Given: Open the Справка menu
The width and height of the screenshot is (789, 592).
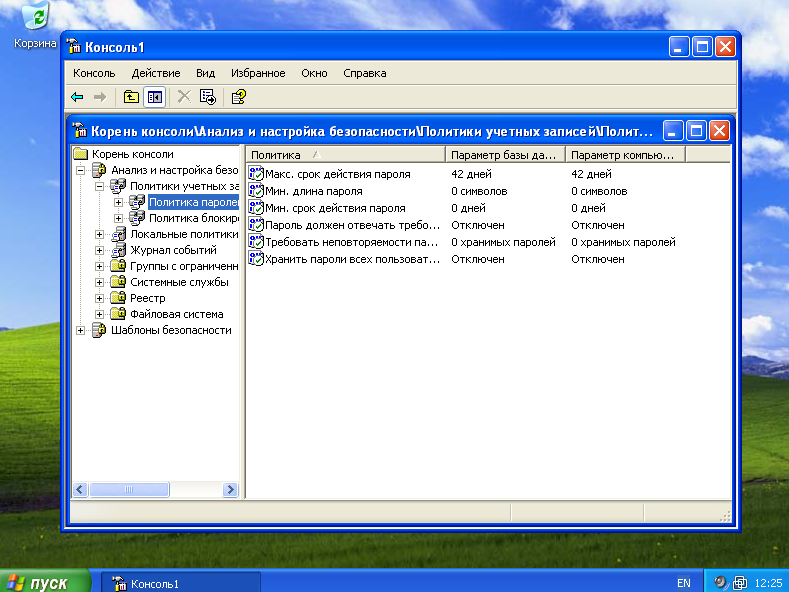Looking at the screenshot, I should tap(365, 73).
